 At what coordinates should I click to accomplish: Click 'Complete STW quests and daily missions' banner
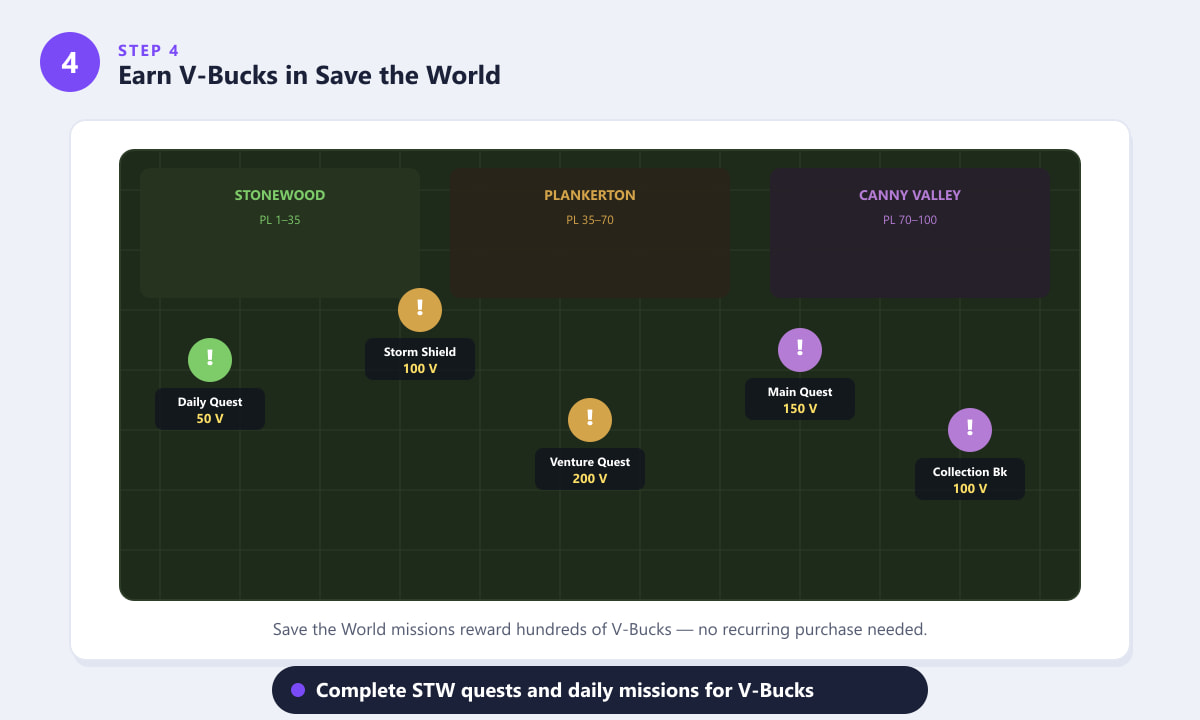pyautogui.click(x=600, y=690)
